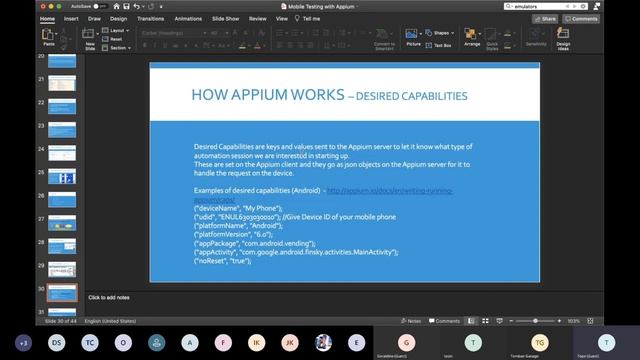Viewport: 640px width, 360px height.
Task: Open the Undo history dropdown arrow
Action: [x=143, y=7]
